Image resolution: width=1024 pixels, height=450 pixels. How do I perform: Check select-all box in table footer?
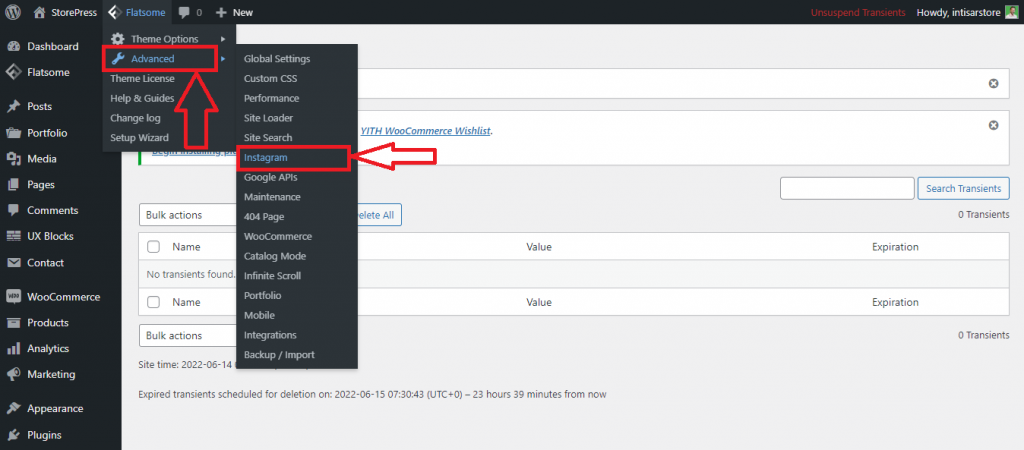coord(153,302)
